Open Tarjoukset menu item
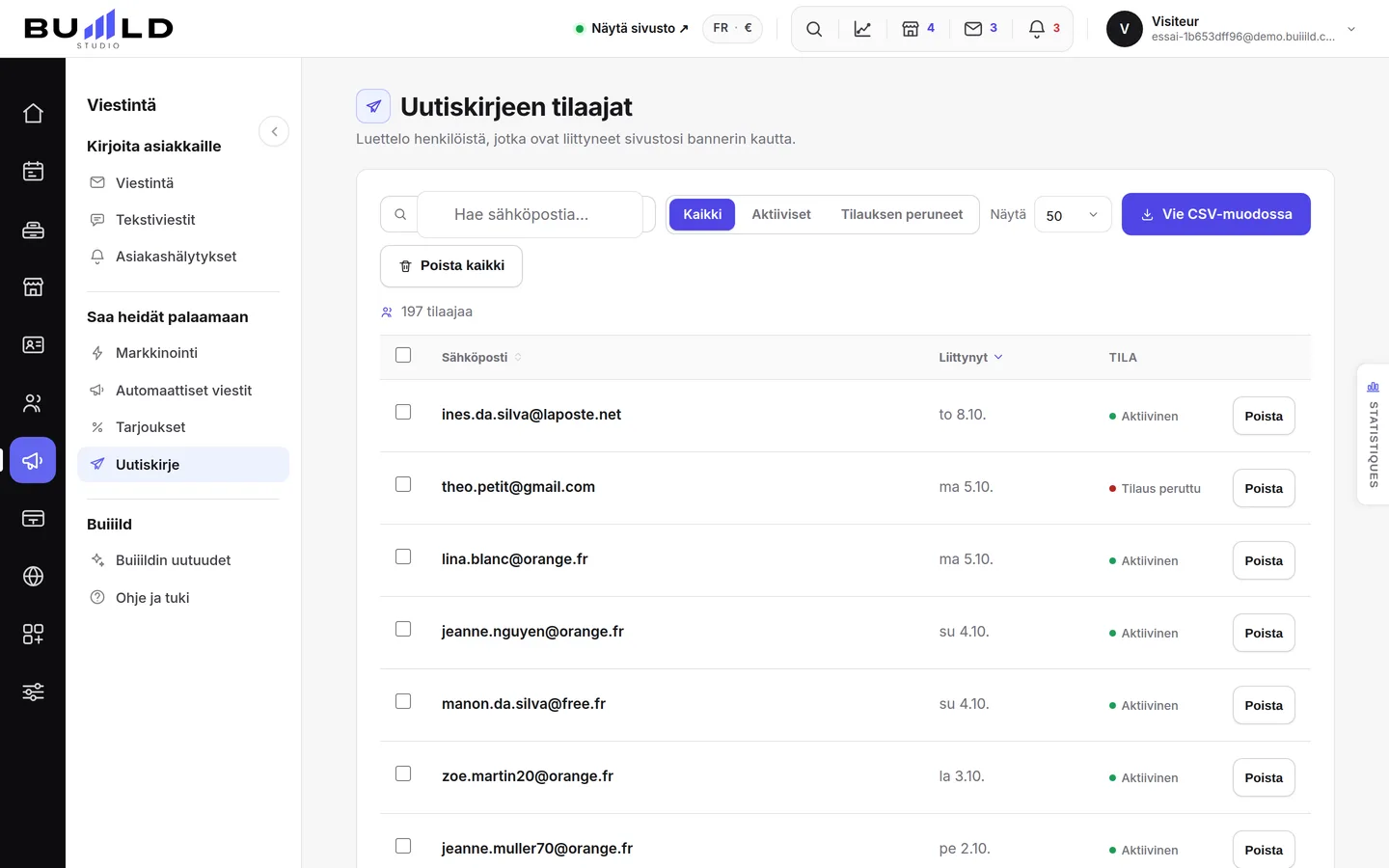The image size is (1389, 868). point(183,427)
